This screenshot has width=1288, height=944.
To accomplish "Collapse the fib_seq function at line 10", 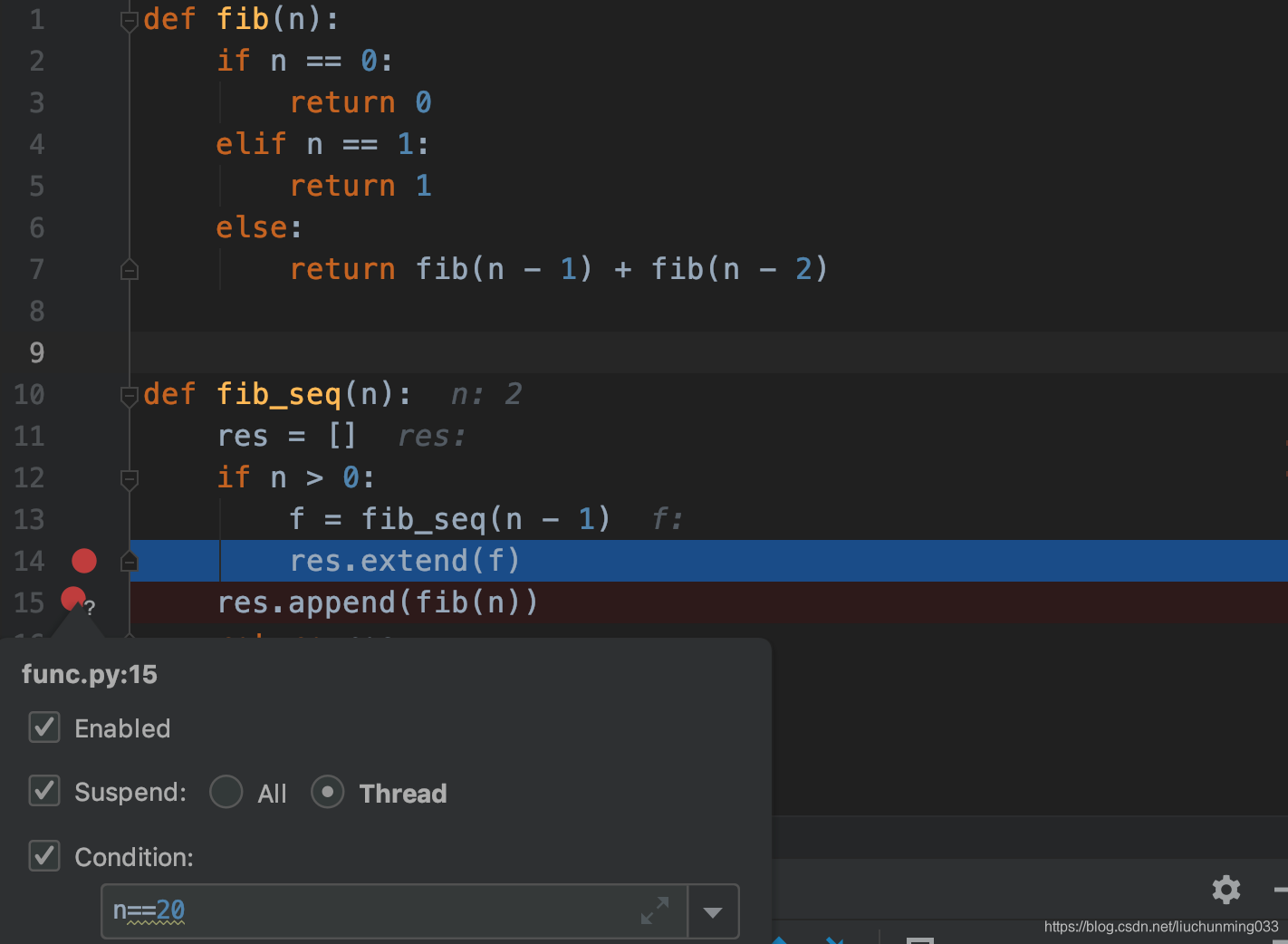I will point(130,396).
